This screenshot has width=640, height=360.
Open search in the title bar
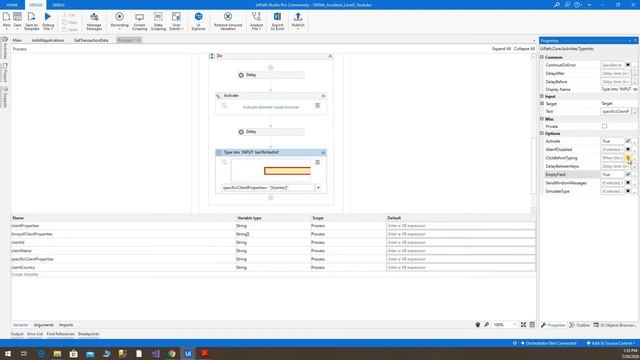click(557, 5)
